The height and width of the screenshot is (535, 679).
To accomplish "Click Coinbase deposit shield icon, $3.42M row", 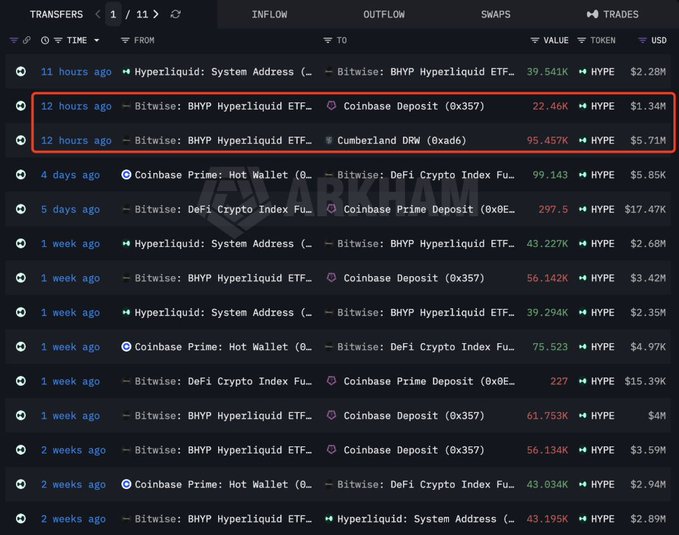I will tap(331, 278).
